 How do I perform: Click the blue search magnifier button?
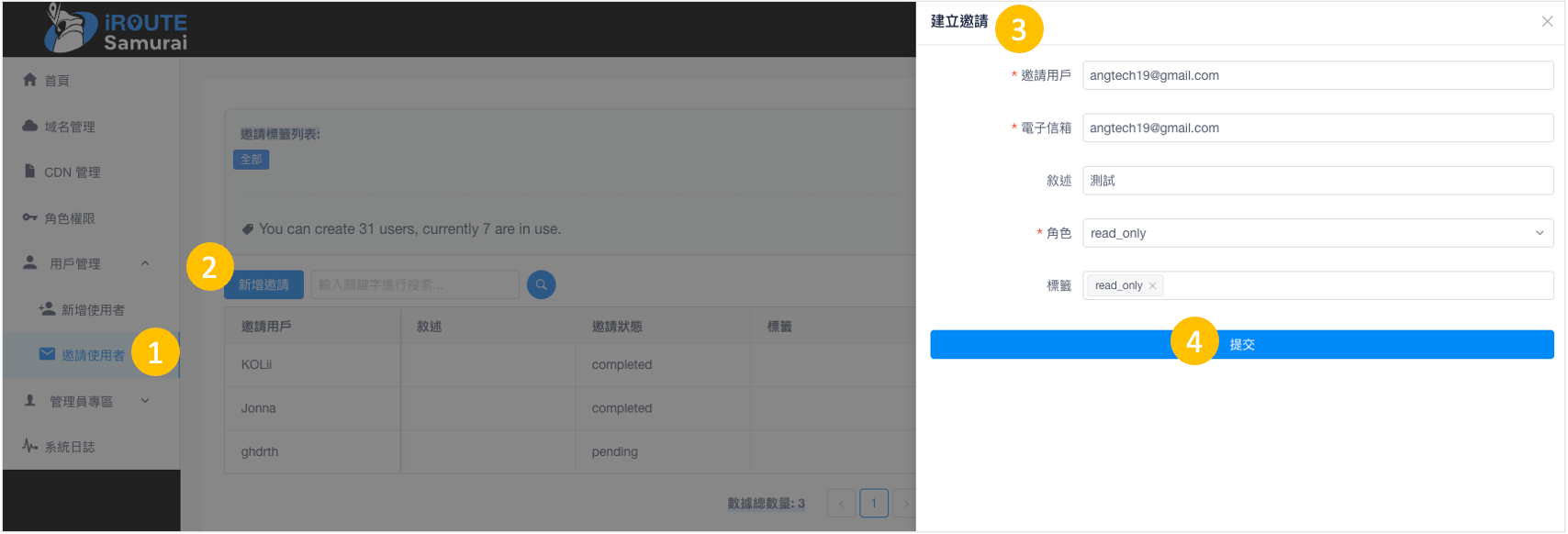541,284
